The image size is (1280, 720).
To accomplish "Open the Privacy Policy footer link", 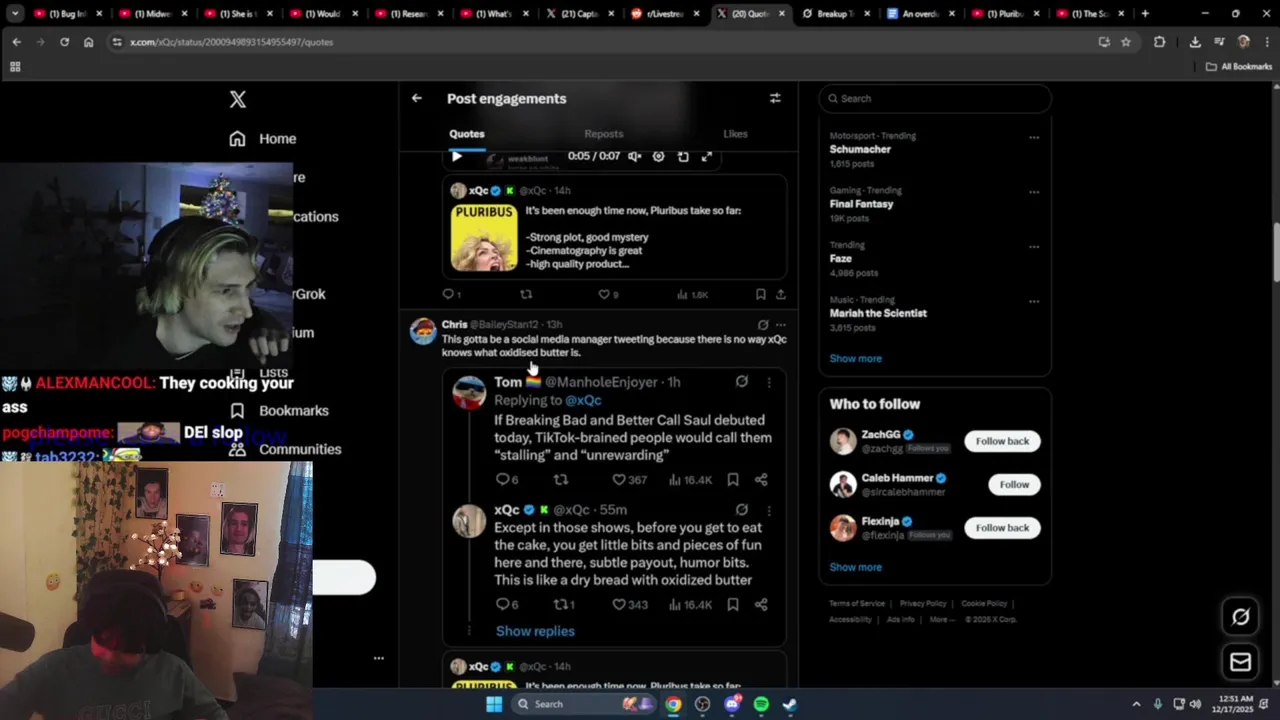I will 923,604.
